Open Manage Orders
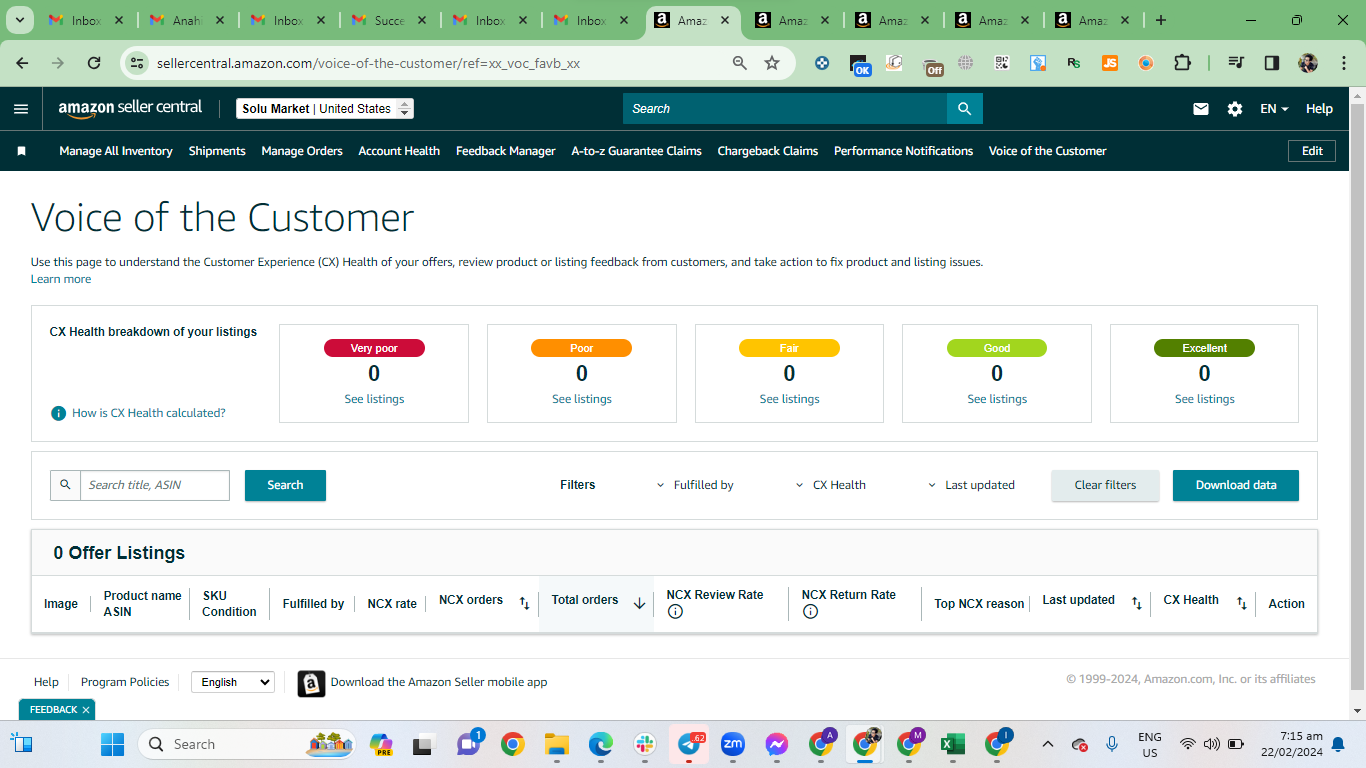 click(302, 151)
